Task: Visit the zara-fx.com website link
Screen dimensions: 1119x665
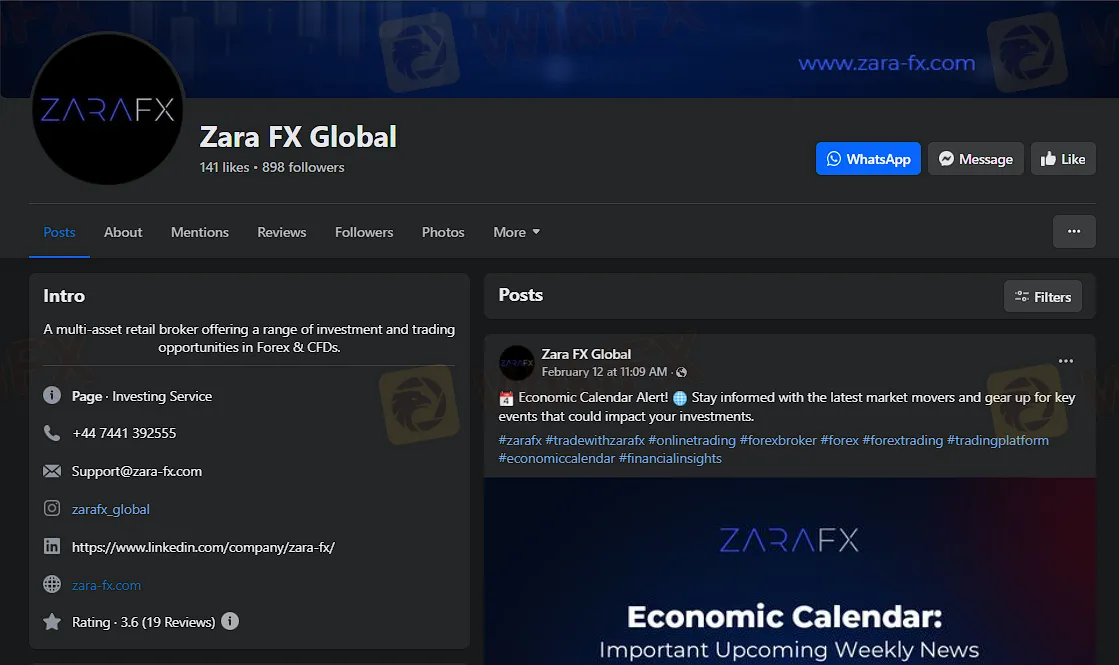Action: [x=106, y=585]
